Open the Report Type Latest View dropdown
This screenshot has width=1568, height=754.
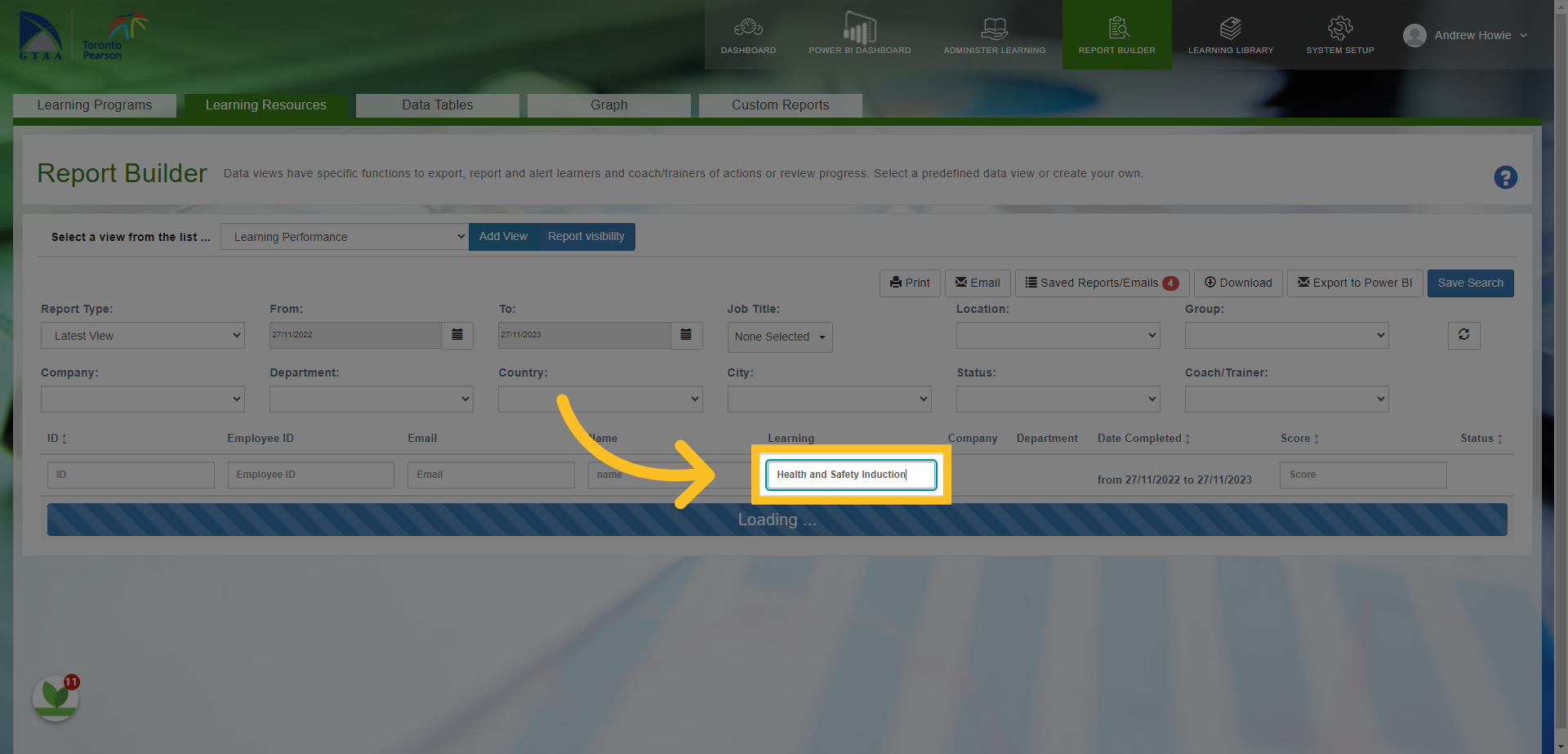143,336
